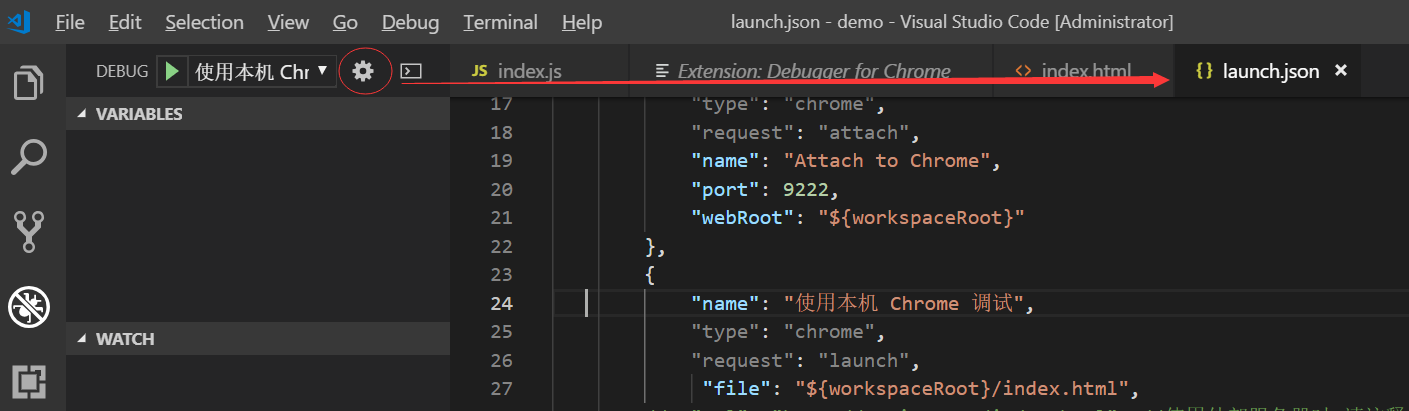The width and height of the screenshot is (1409, 411).
Task: Collapse the WATCH section
Action: (x=257, y=339)
